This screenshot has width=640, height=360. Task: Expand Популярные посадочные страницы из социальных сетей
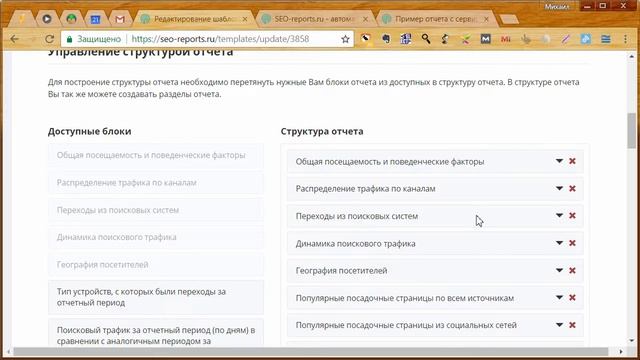pyautogui.click(x=559, y=325)
